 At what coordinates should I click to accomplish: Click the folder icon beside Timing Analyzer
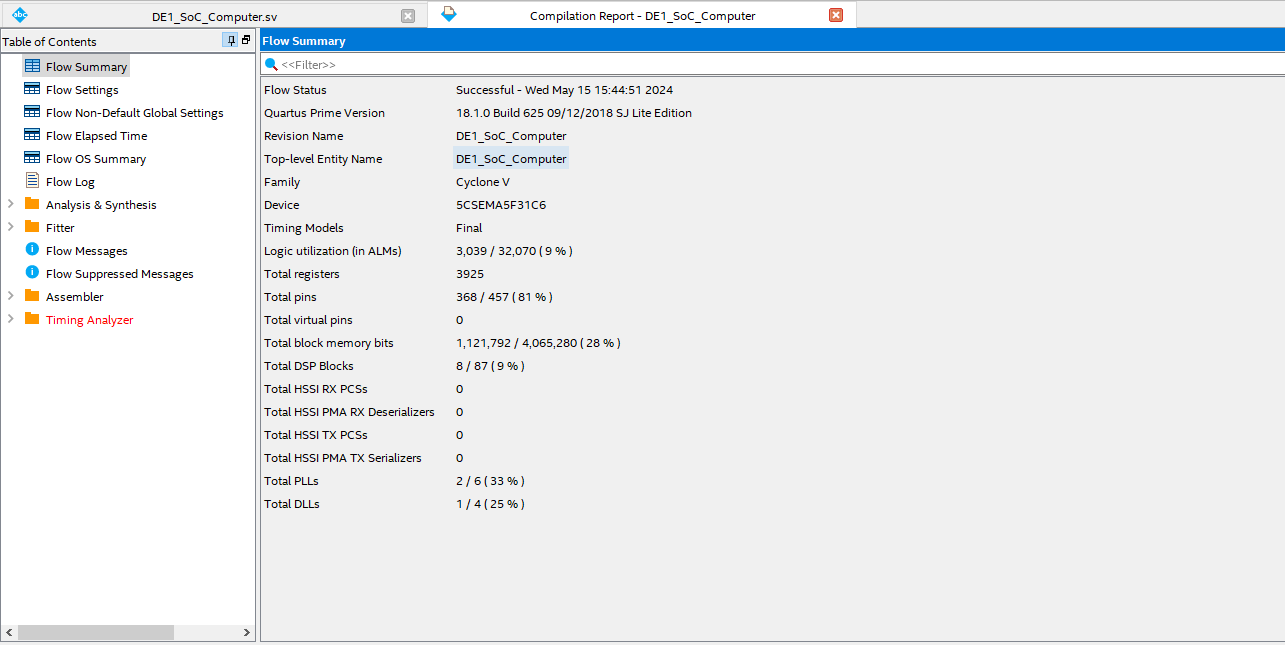(x=32, y=319)
